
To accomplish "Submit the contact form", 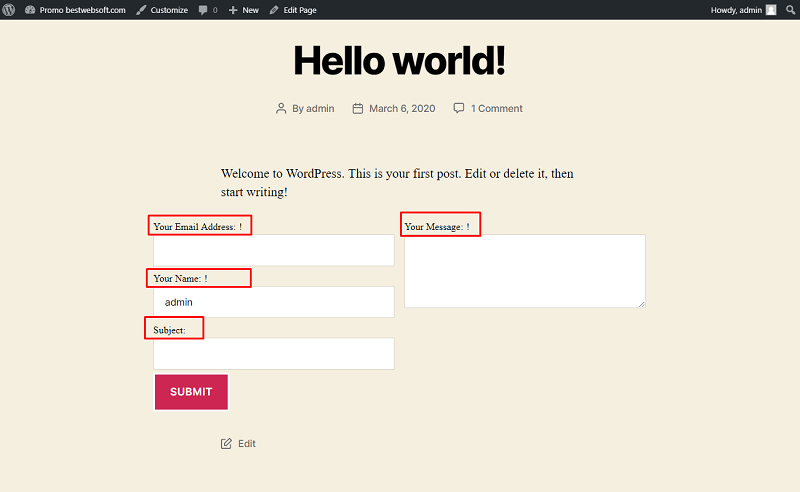I will pos(191,392).
